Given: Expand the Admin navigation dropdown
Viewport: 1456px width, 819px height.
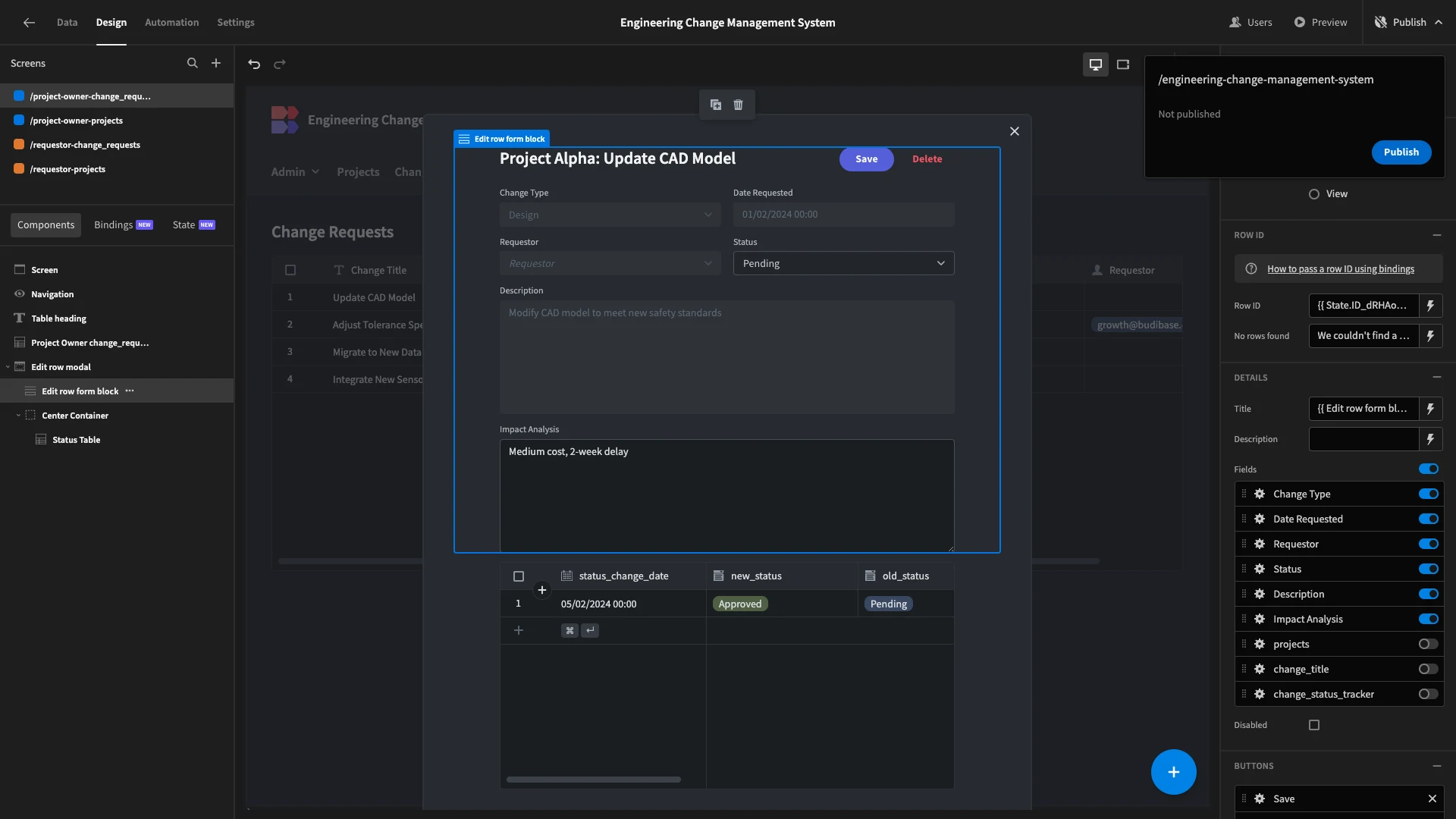Looking at the screenshot, I should coord(295,172).
